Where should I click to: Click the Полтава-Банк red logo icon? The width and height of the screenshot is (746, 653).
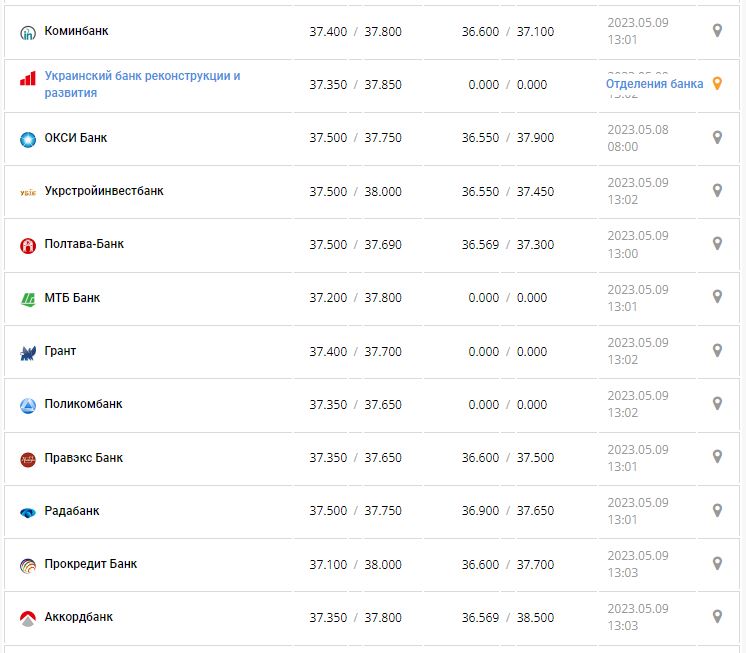[x=28, y=245]
